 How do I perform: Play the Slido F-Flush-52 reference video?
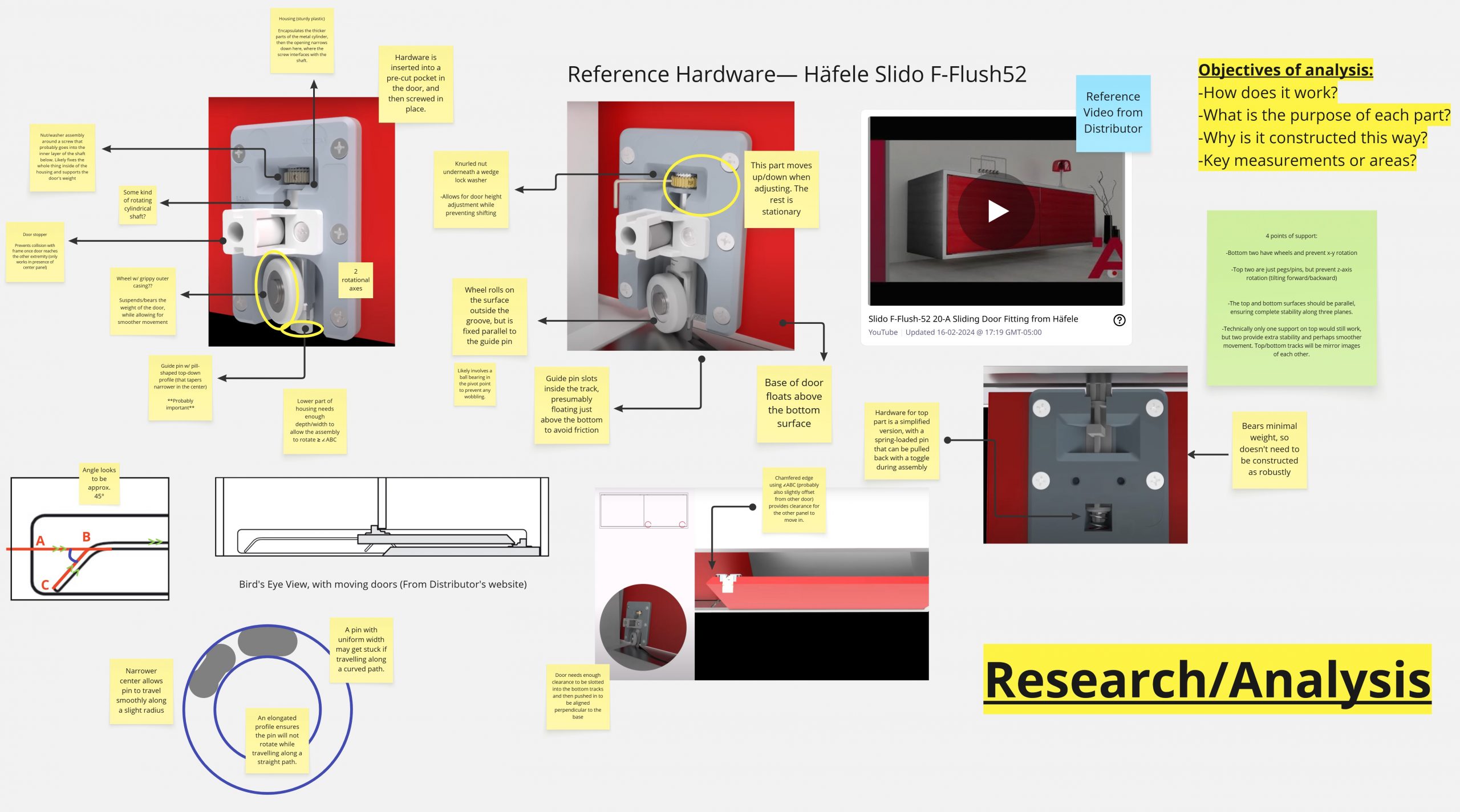(997, 212)
